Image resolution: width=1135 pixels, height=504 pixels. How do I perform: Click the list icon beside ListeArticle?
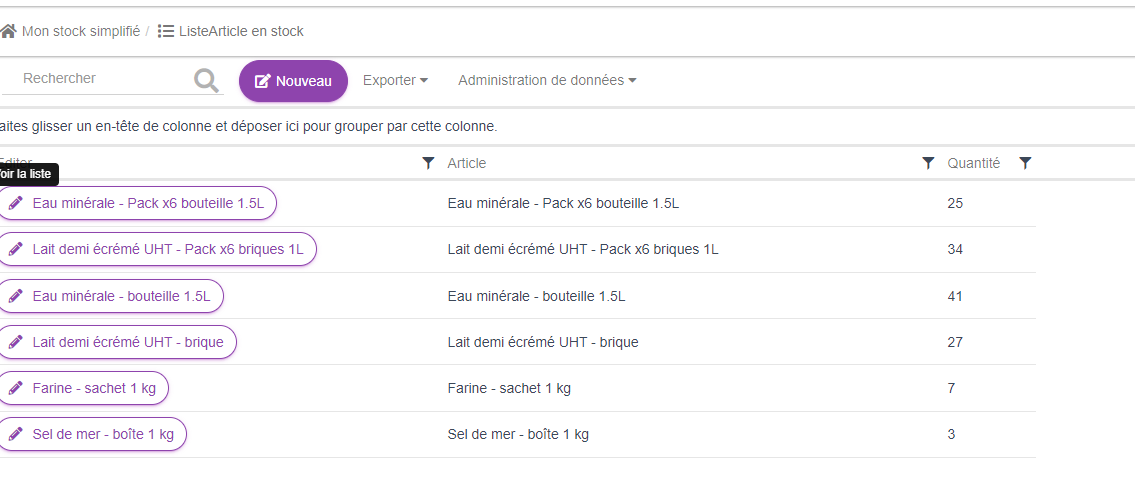pyautogui.click(x=166, y=31)
